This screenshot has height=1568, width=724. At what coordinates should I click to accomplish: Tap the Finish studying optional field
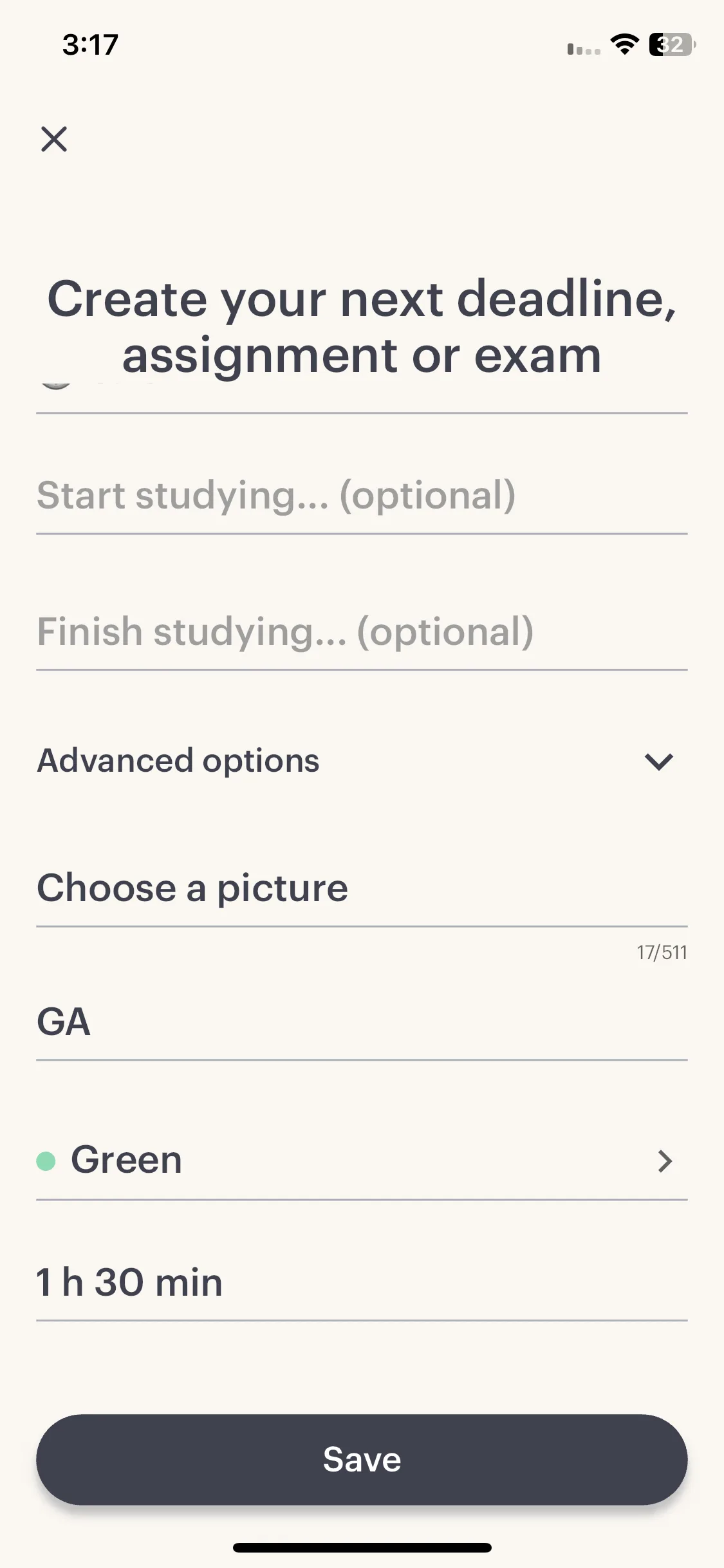[362, 632]
